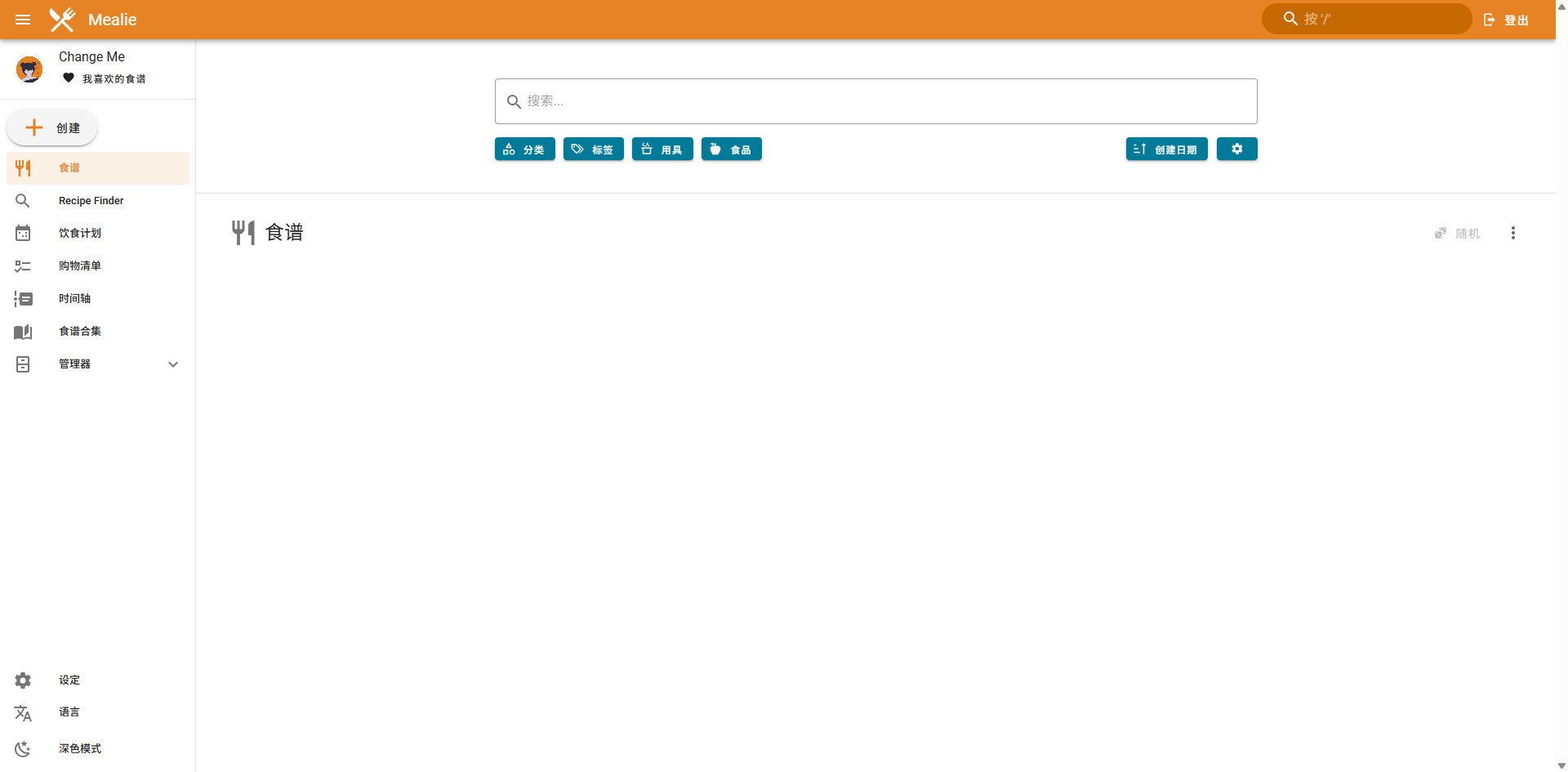Click the 管理器 organizer icon

[x=23, y=364]
